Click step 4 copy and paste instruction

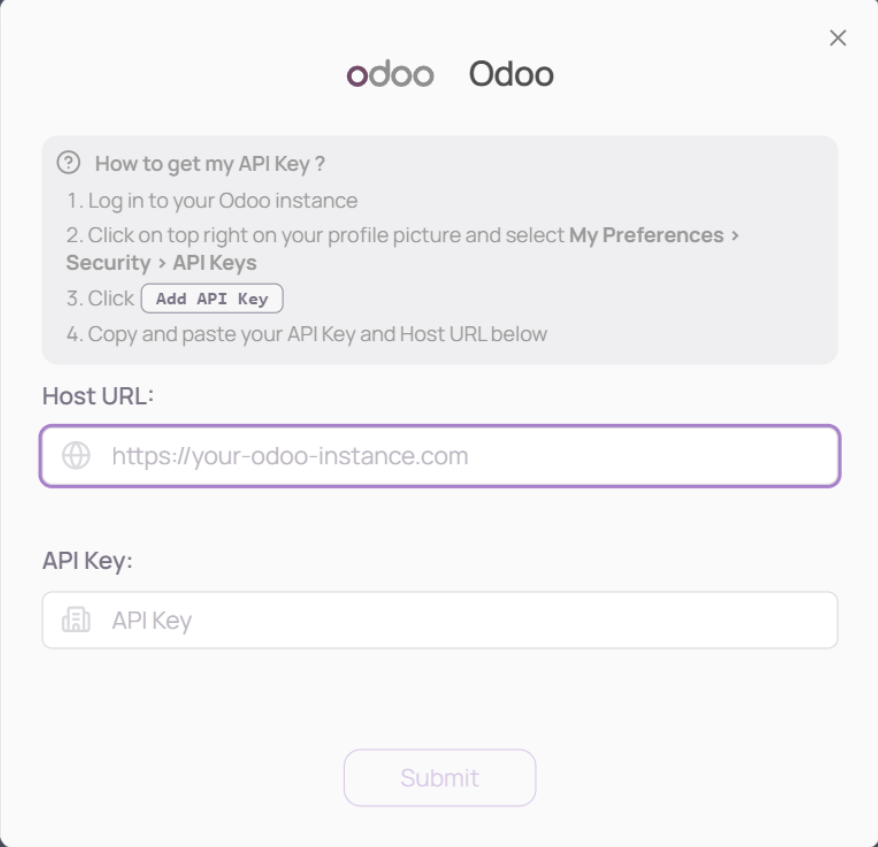[x=307, y=334]
